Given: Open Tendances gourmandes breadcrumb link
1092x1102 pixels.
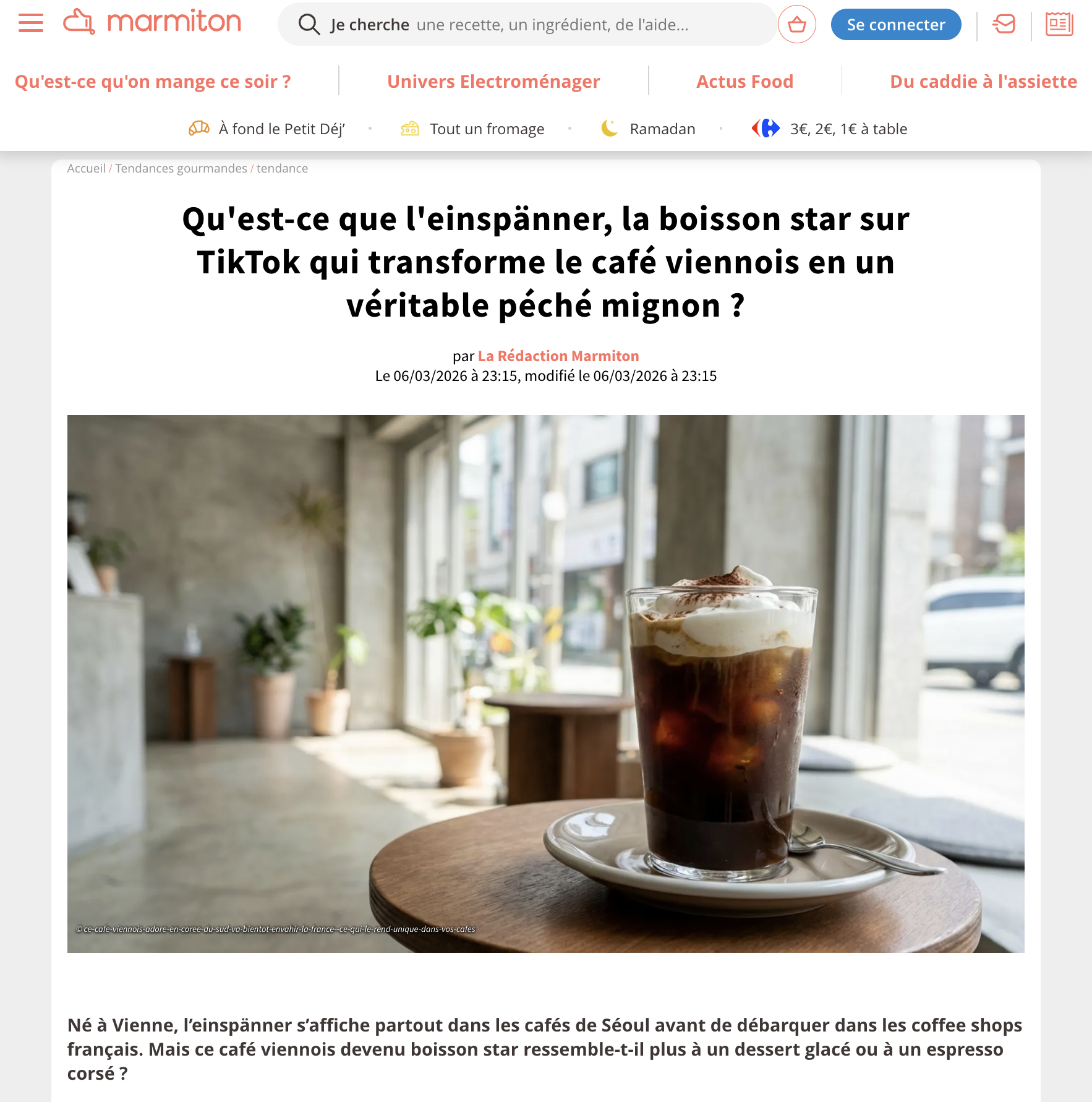Looking at the screenshot, I should pyautogui.click(x=181, y=168).
